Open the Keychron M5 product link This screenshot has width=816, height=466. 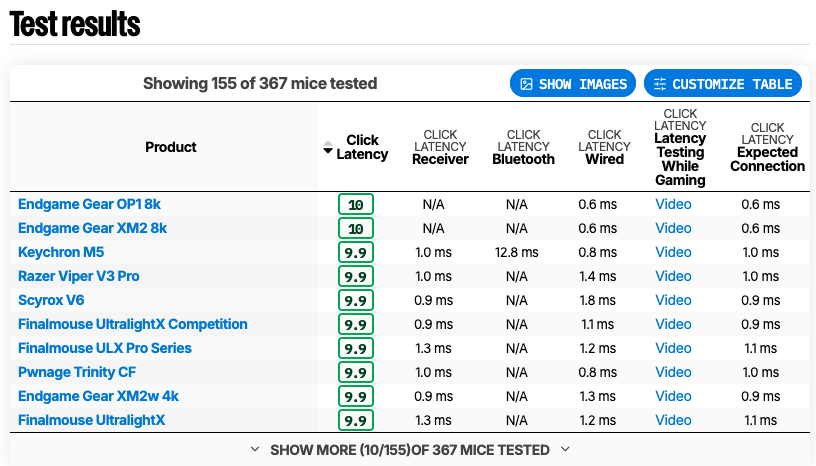coord(61,252)
